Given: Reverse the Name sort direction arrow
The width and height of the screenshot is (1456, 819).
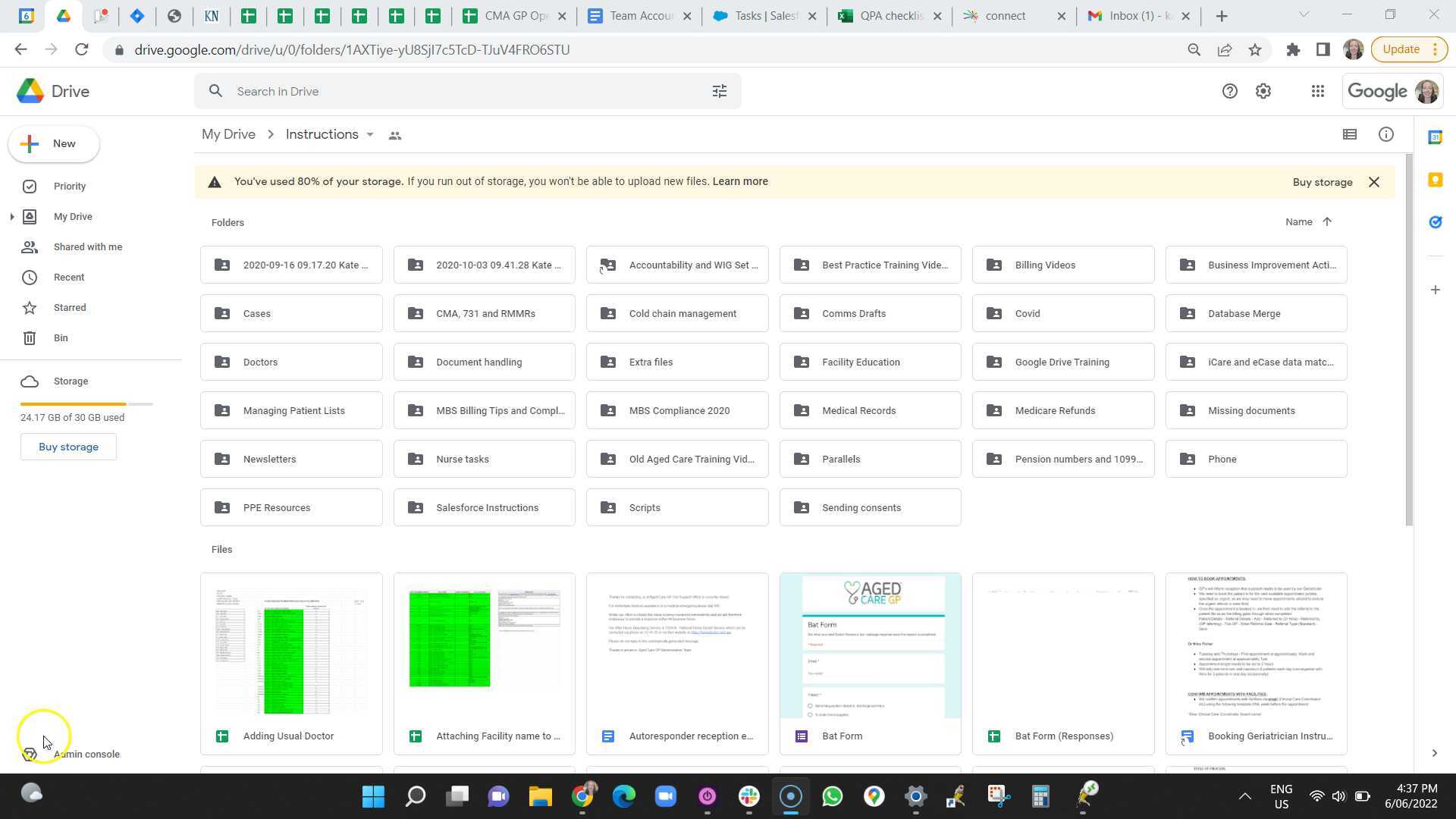Looking at the screenshot, I should pos(1326,222).
